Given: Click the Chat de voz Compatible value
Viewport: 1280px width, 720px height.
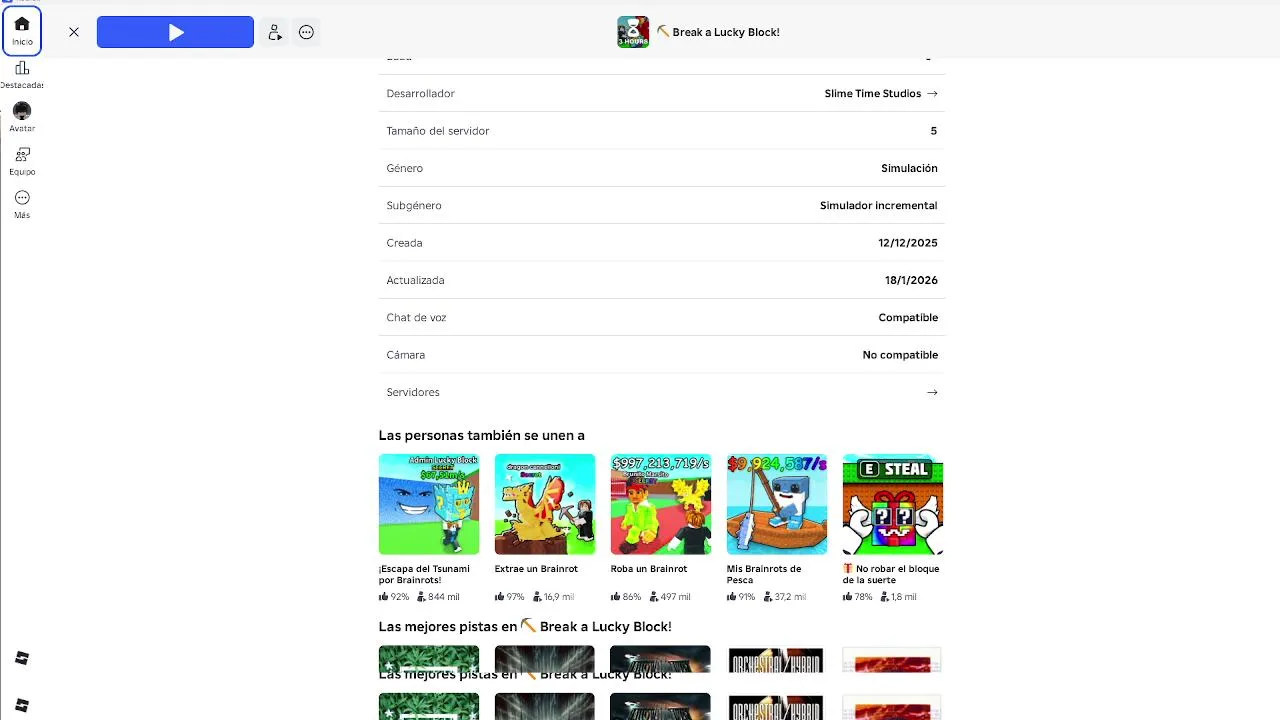Looking at the screenshot, I should click(x=908, y=317).
